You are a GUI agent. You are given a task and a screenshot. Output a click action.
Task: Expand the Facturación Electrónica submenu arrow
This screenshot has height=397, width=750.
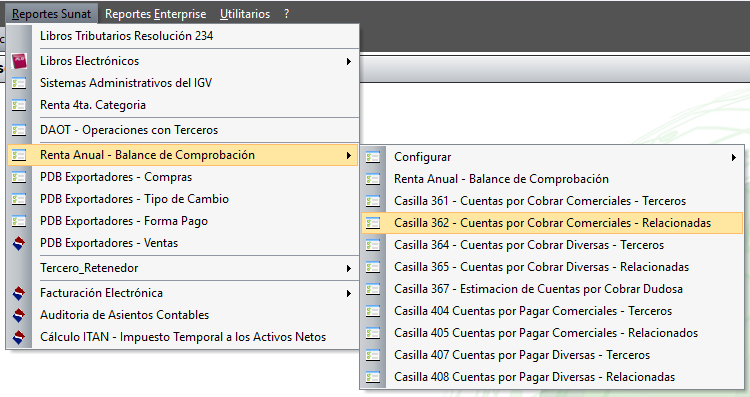pos(349,293)
